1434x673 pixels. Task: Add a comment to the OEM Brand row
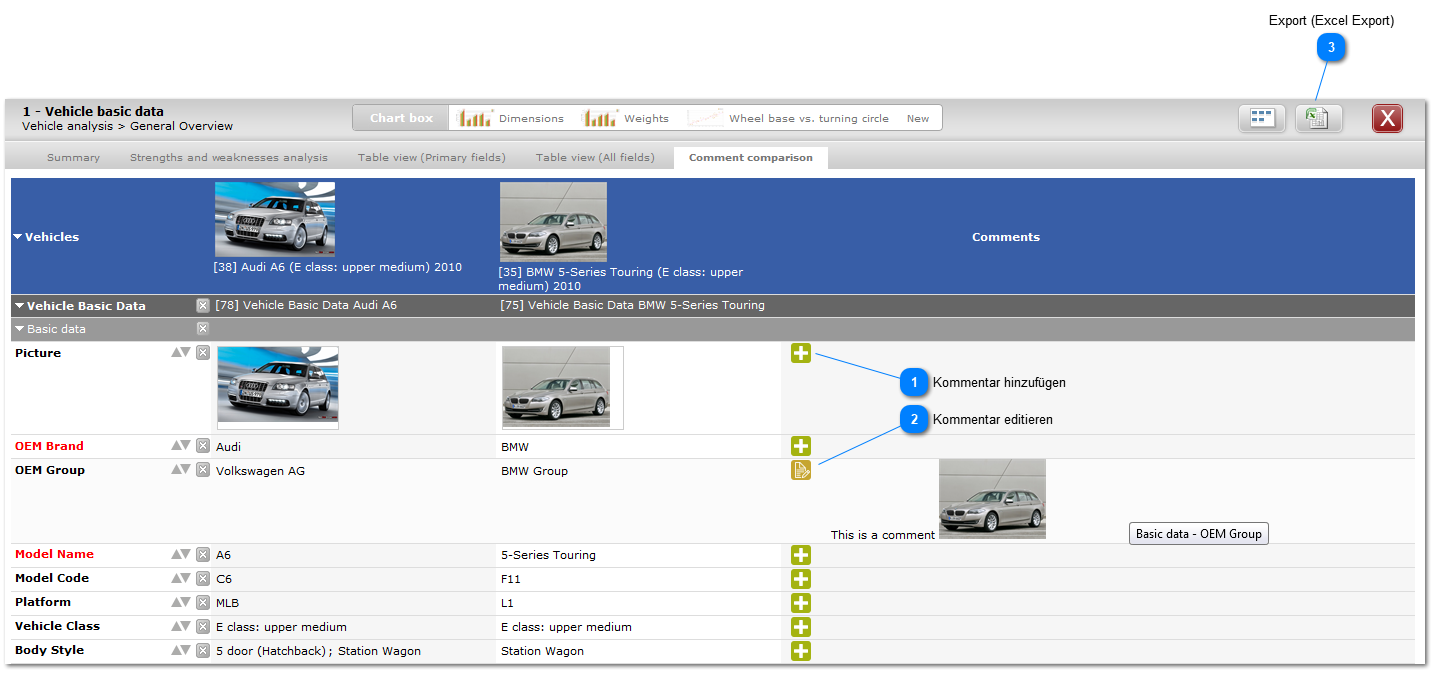tap(801, 446)
